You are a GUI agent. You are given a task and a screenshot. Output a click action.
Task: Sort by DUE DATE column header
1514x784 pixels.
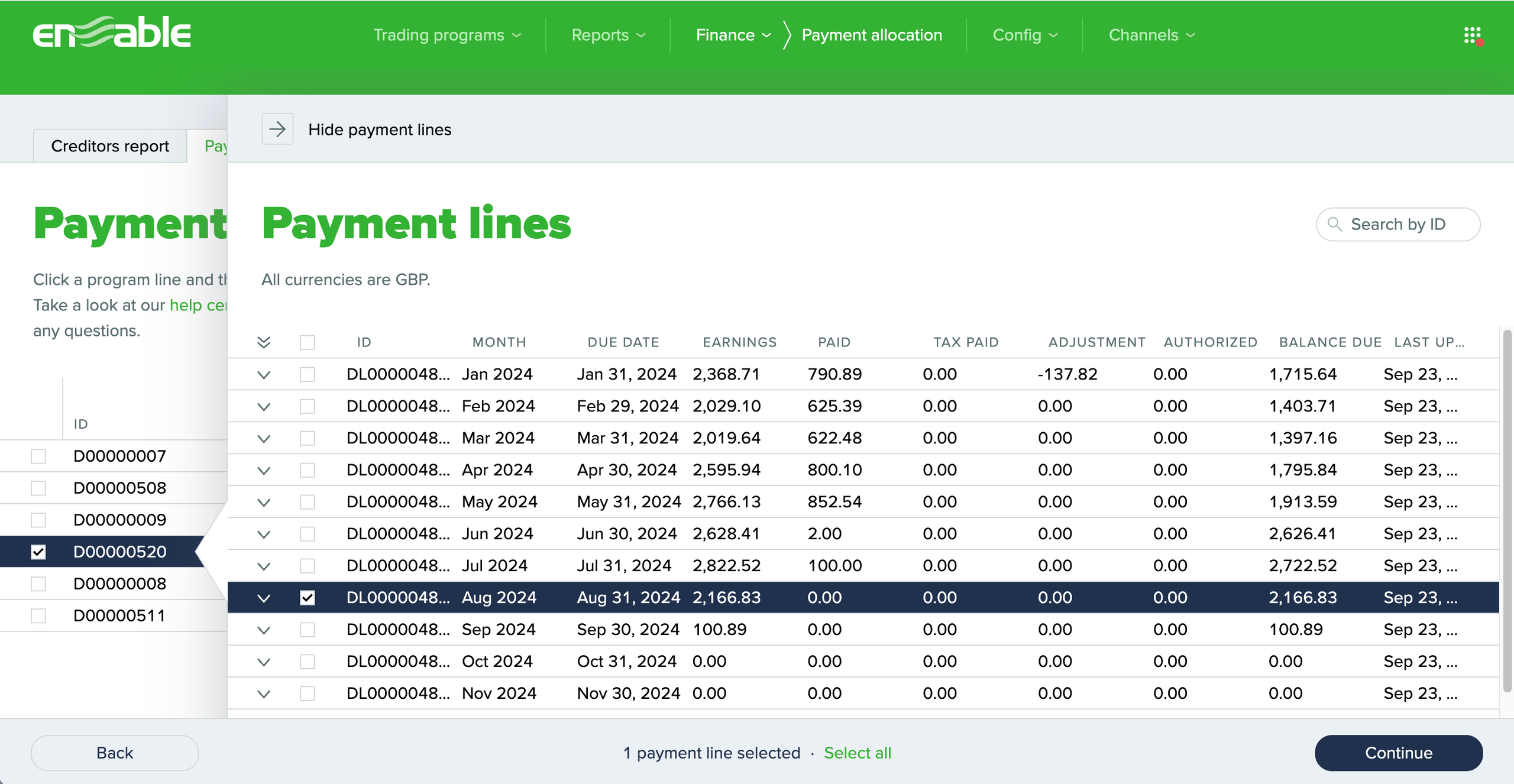[623, 342]
